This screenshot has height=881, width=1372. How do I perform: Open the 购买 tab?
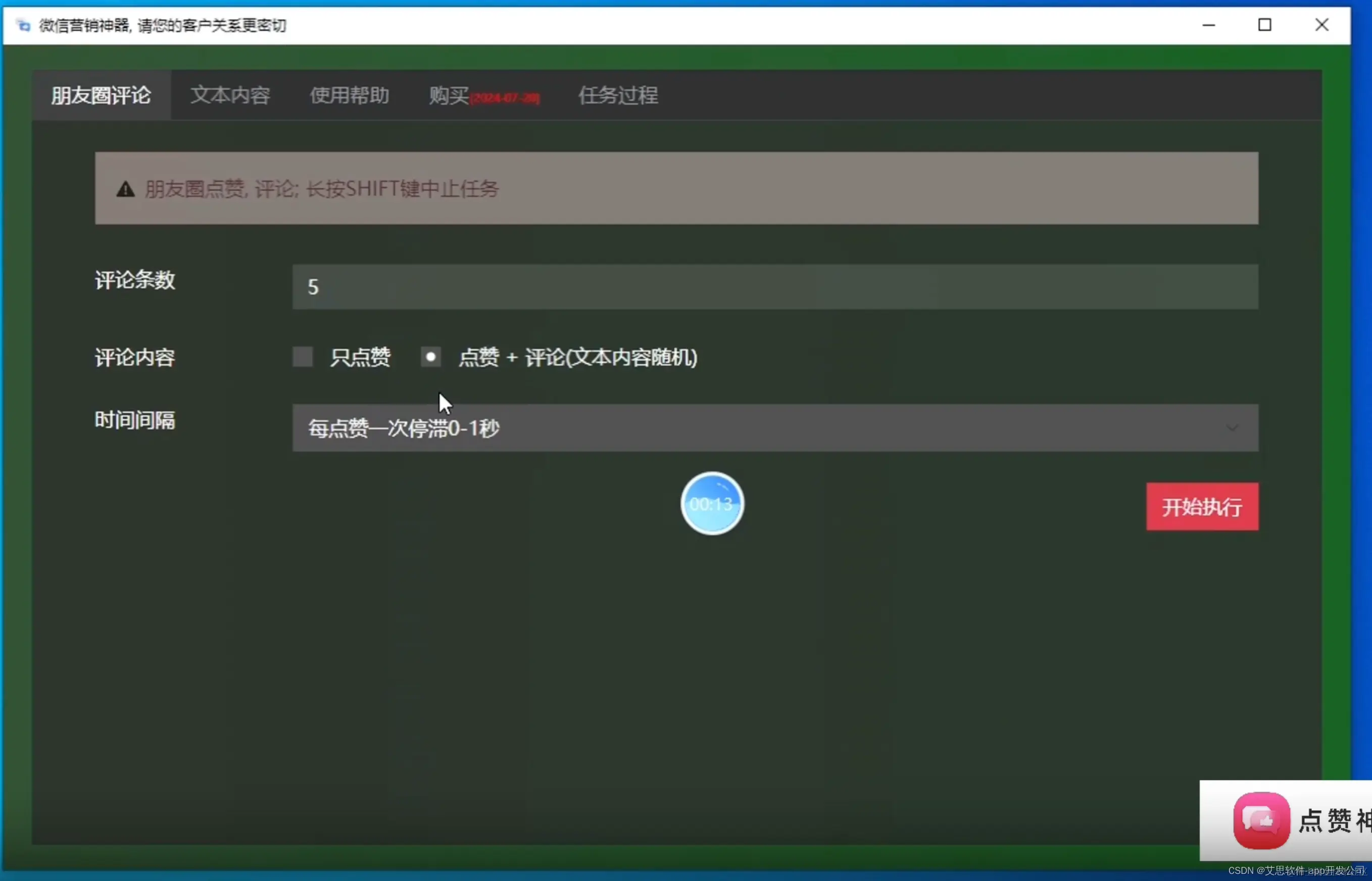(x=484, y=96)
